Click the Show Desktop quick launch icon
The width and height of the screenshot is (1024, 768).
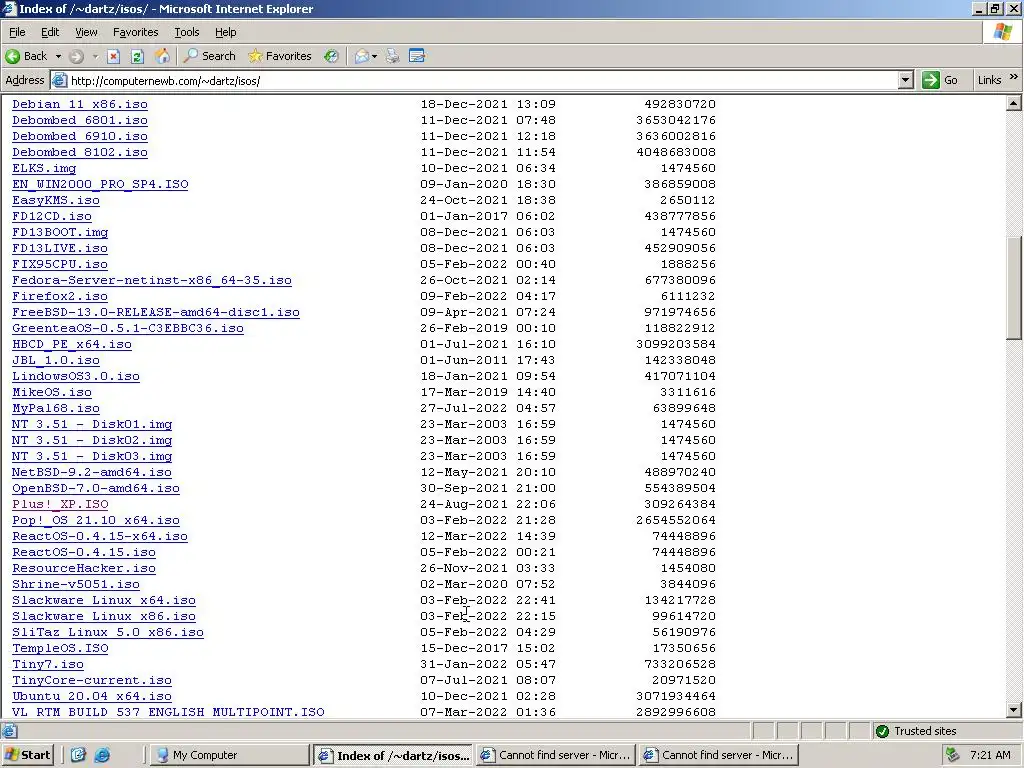click(x=78, y=755)
